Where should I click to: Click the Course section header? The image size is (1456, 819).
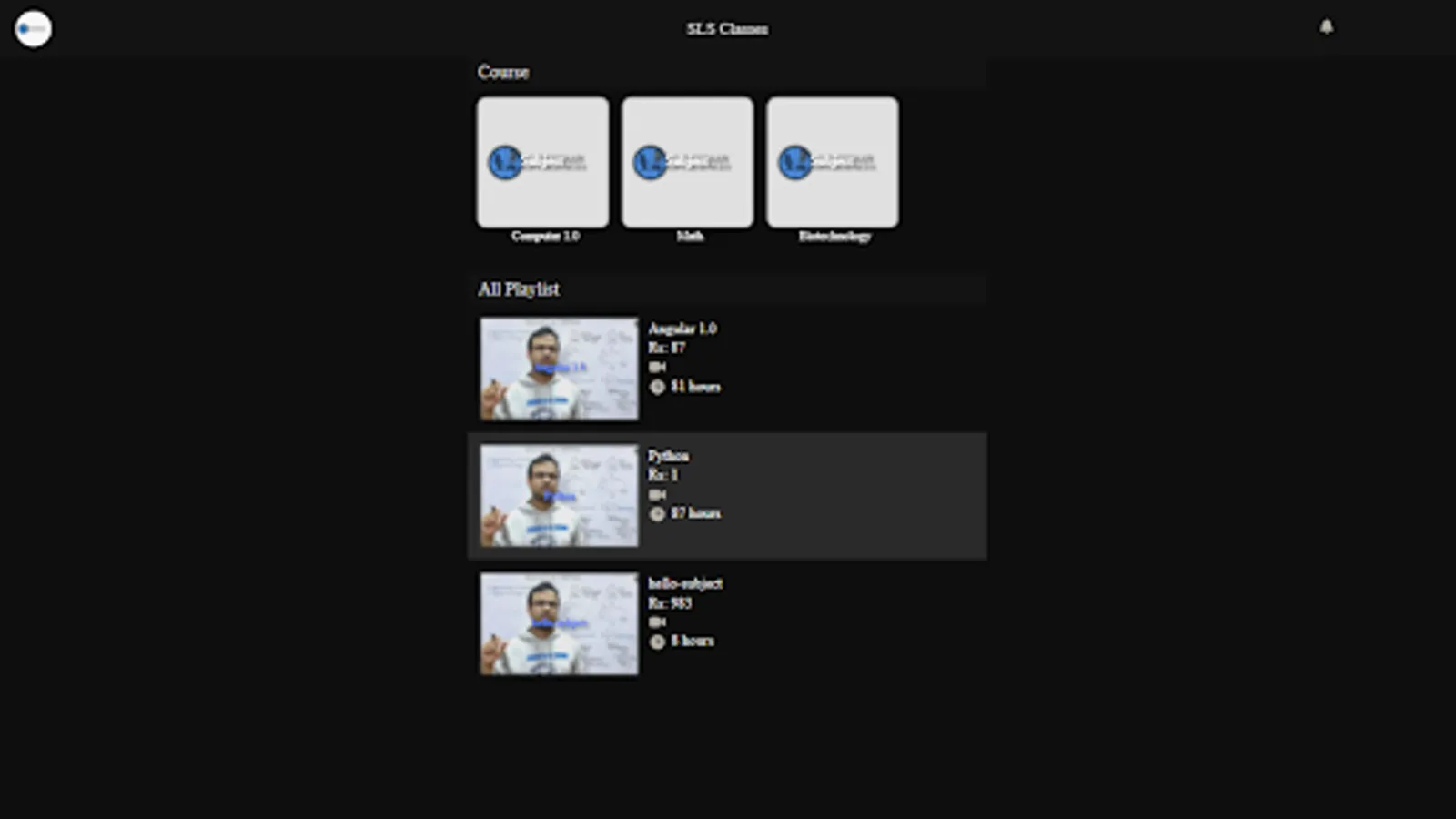pyautogui.click(x=503, y=73)
